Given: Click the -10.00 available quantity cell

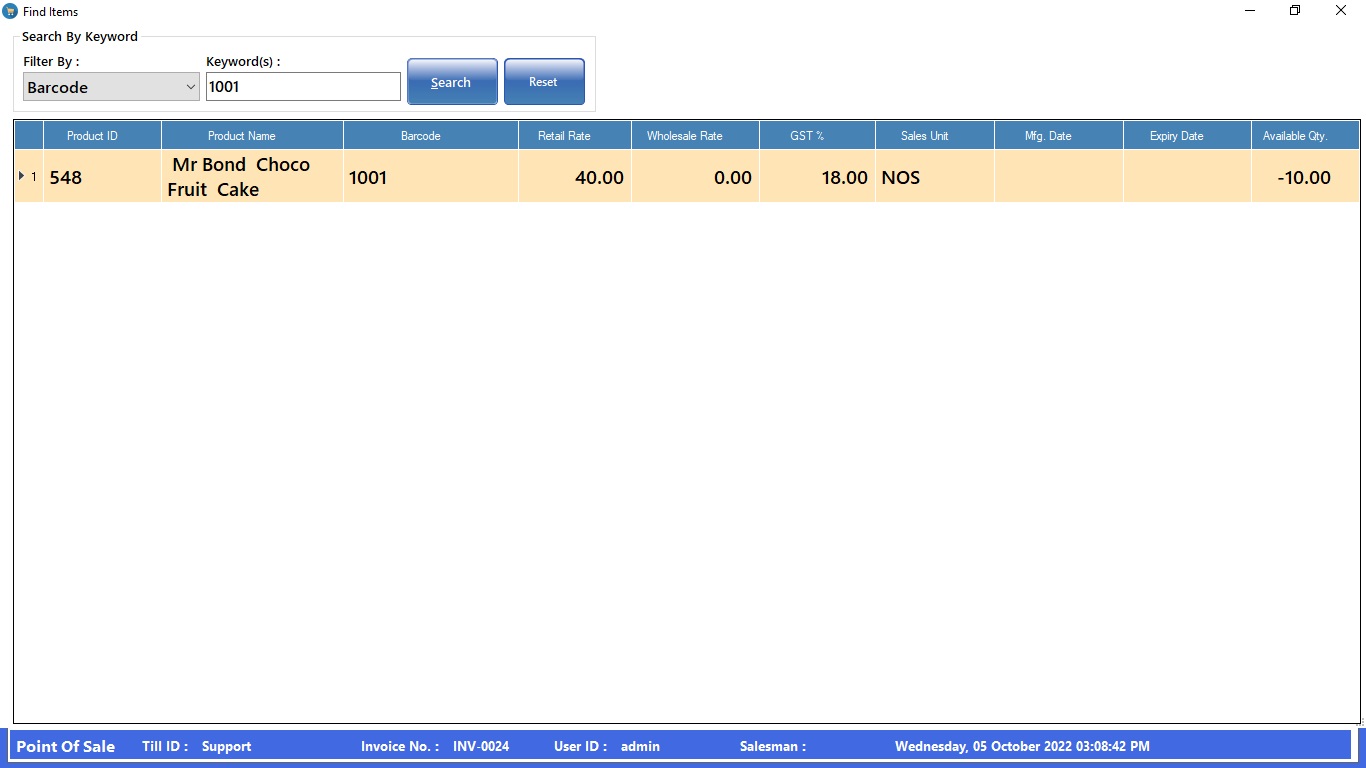Looking at the screenshot, I should pos(1304,178).
